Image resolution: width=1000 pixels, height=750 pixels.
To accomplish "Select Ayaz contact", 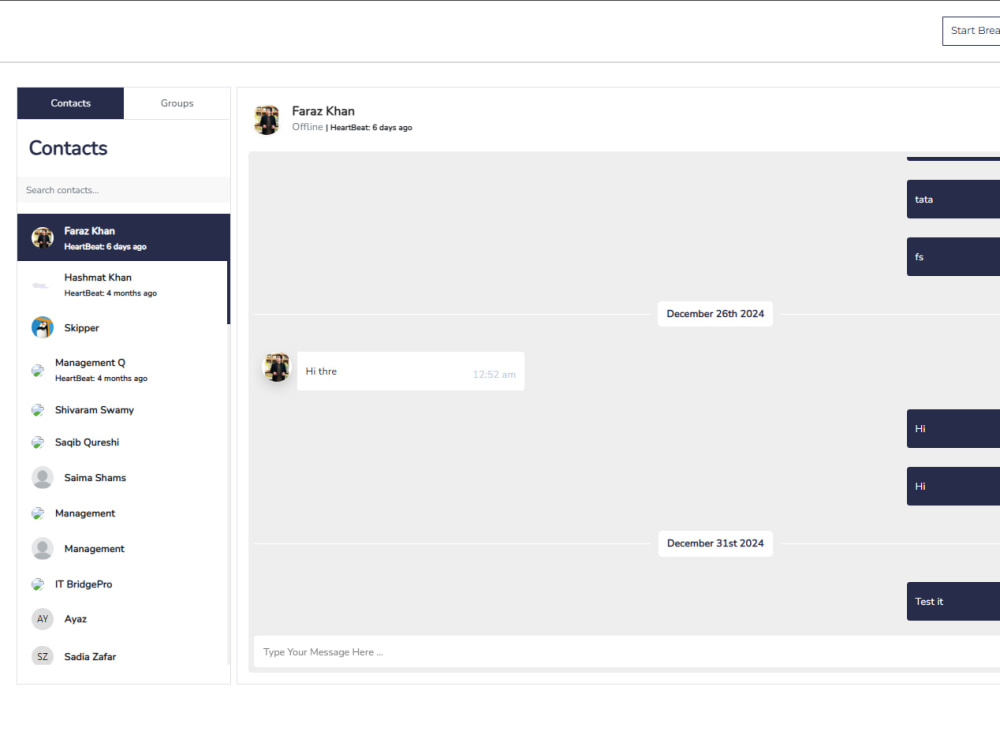I will pyautogui.click(x=122, y=619).
